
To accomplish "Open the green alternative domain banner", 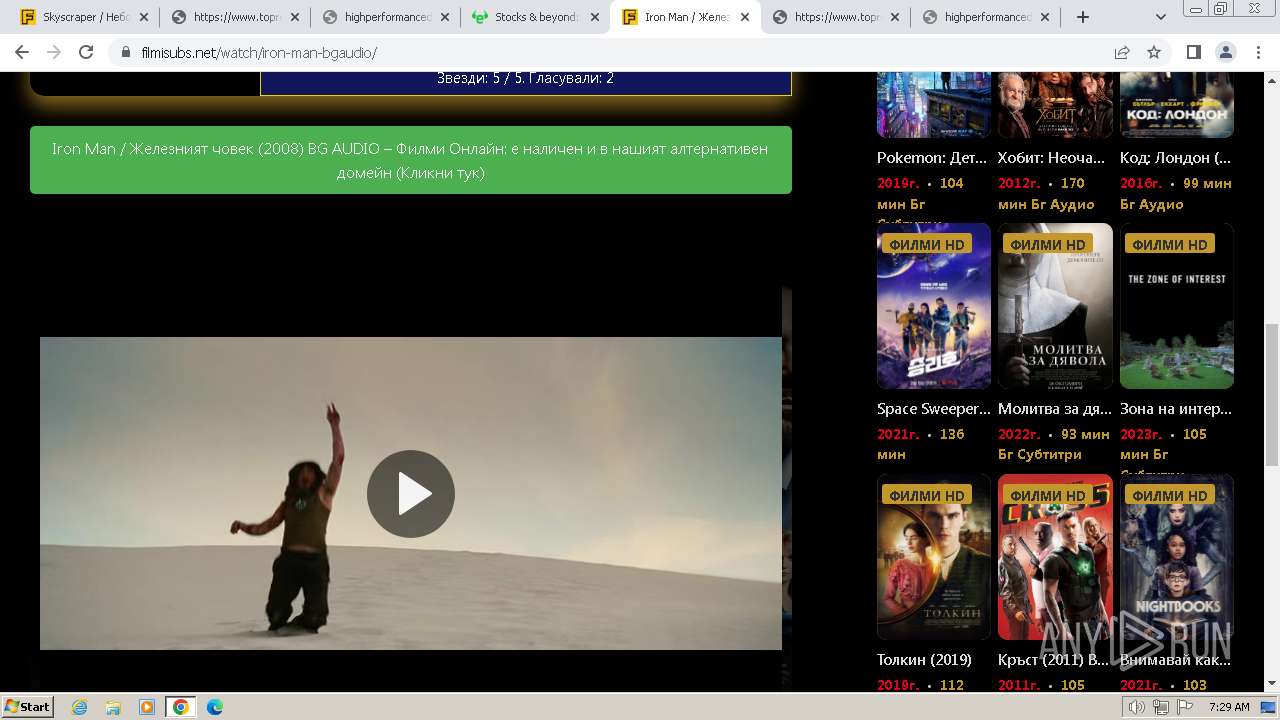I will click(410, 160).
